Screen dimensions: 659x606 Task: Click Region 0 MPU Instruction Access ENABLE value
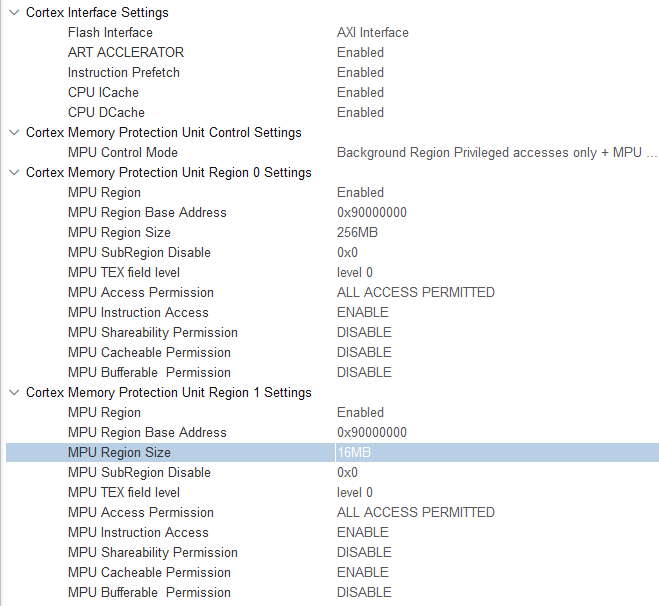[362, 312]
